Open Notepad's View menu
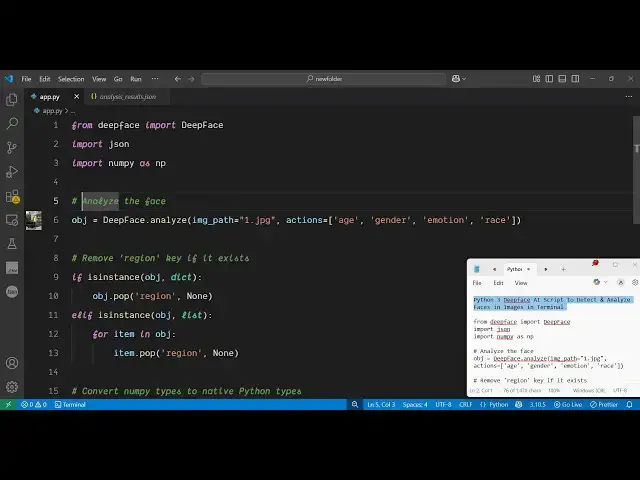 coord(521,282)
